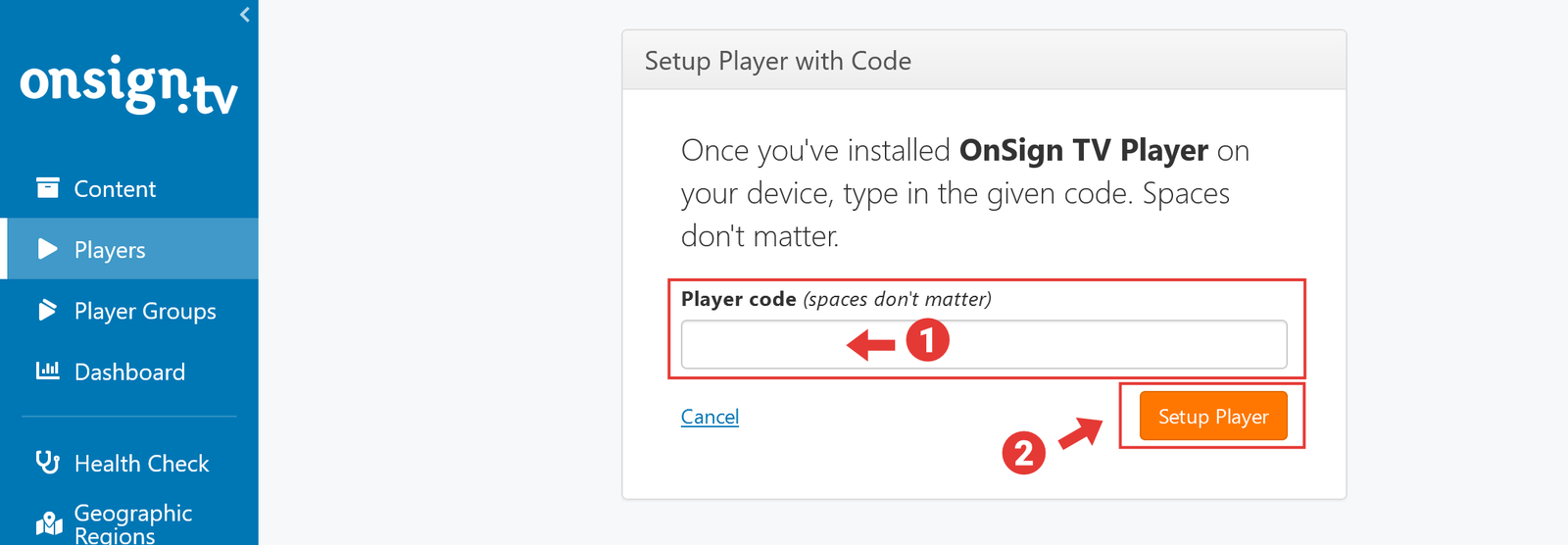This screenshot has width=1568, height=545.
Task: Click the Content archive box icon
Action: [47, 187]
